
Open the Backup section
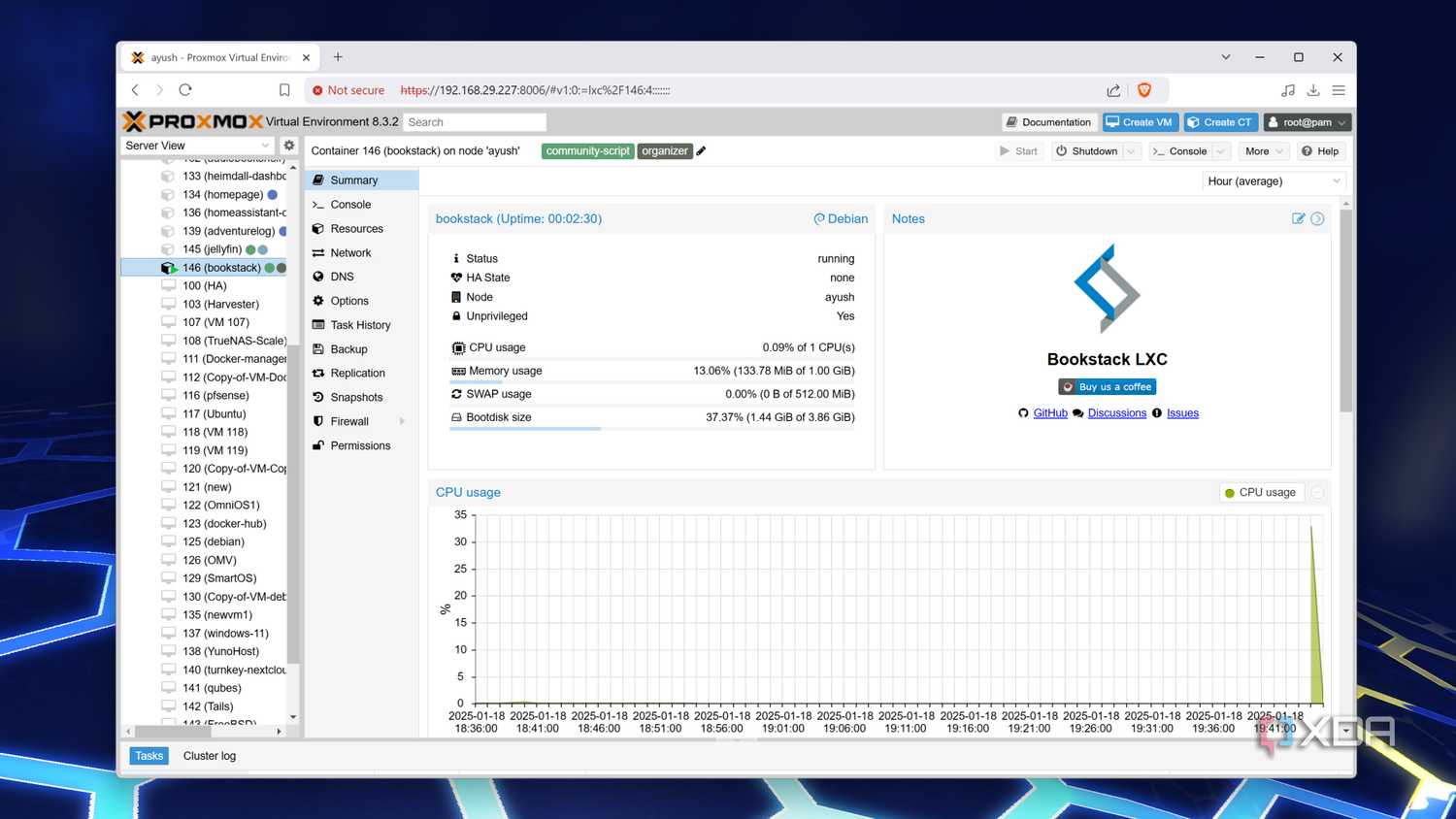(x=362, y=349)
